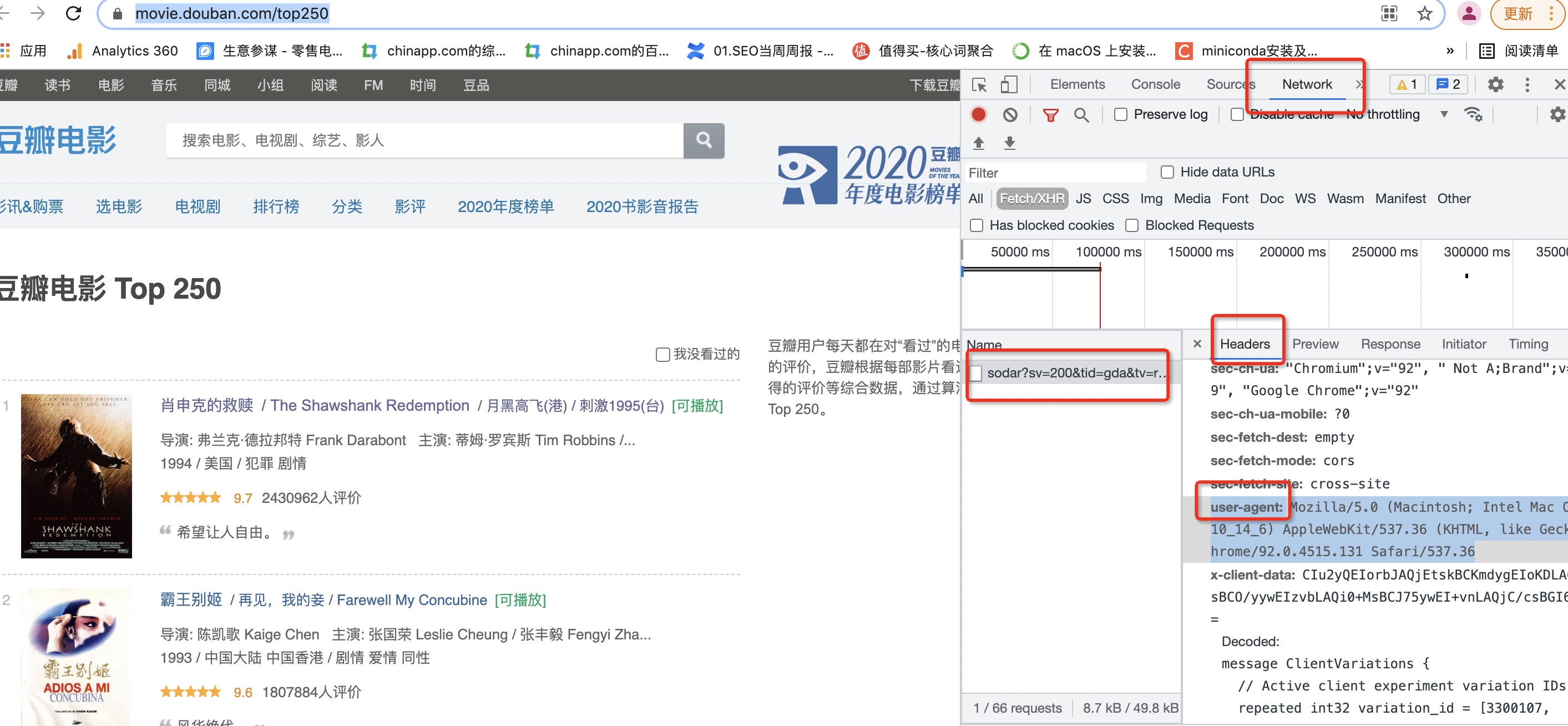
Task: Click the 2020 年度电影榜单 banner
Action: click(869, 175)
